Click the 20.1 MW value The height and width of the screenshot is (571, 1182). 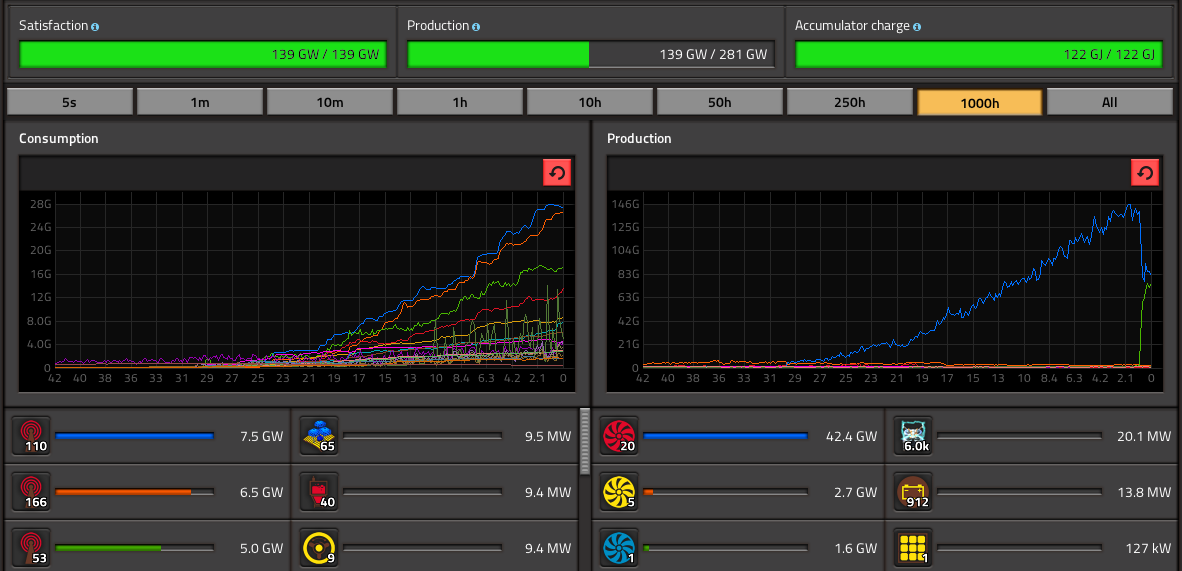1144,436
